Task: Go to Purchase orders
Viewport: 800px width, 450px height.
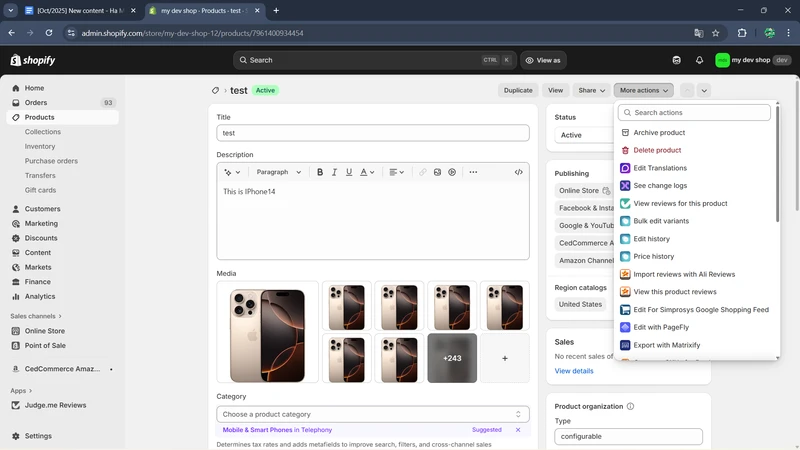Action: pyautogui.click(x=51, y=161)
